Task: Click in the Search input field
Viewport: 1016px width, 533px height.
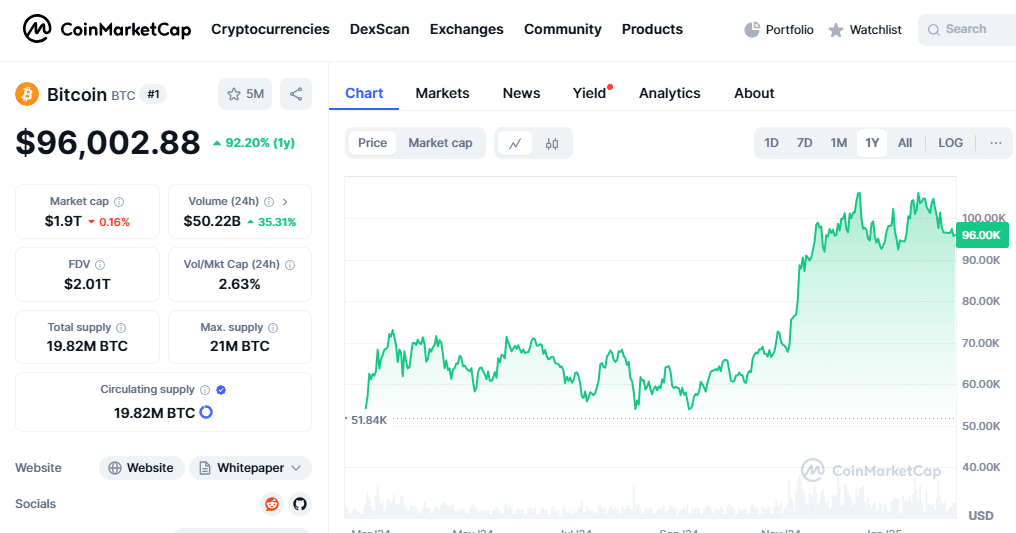Action: 967,30
